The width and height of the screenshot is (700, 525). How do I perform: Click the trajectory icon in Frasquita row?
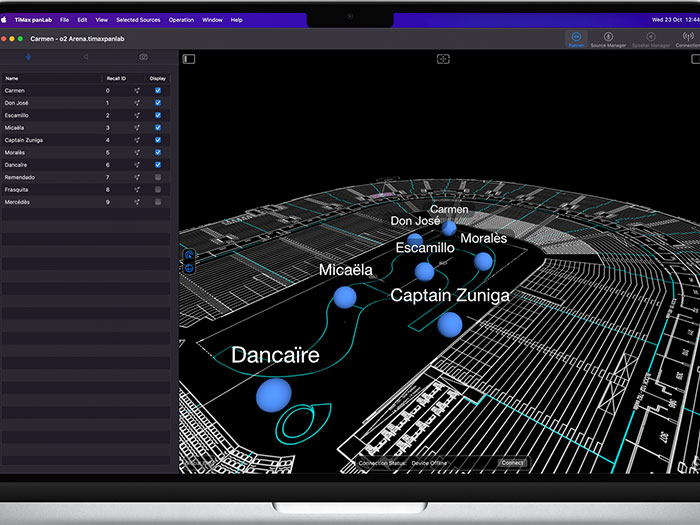pos(137,190)
